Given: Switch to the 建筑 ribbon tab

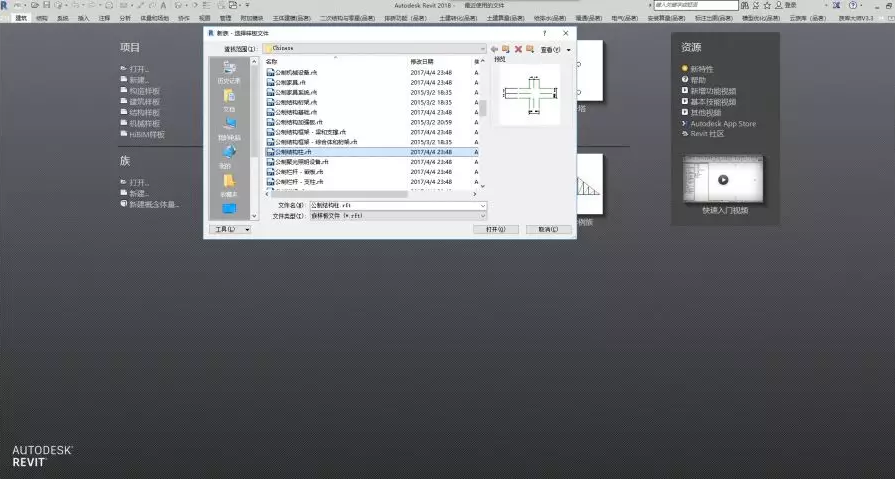Looking at the screenshot, I should [x=21, y=18].
